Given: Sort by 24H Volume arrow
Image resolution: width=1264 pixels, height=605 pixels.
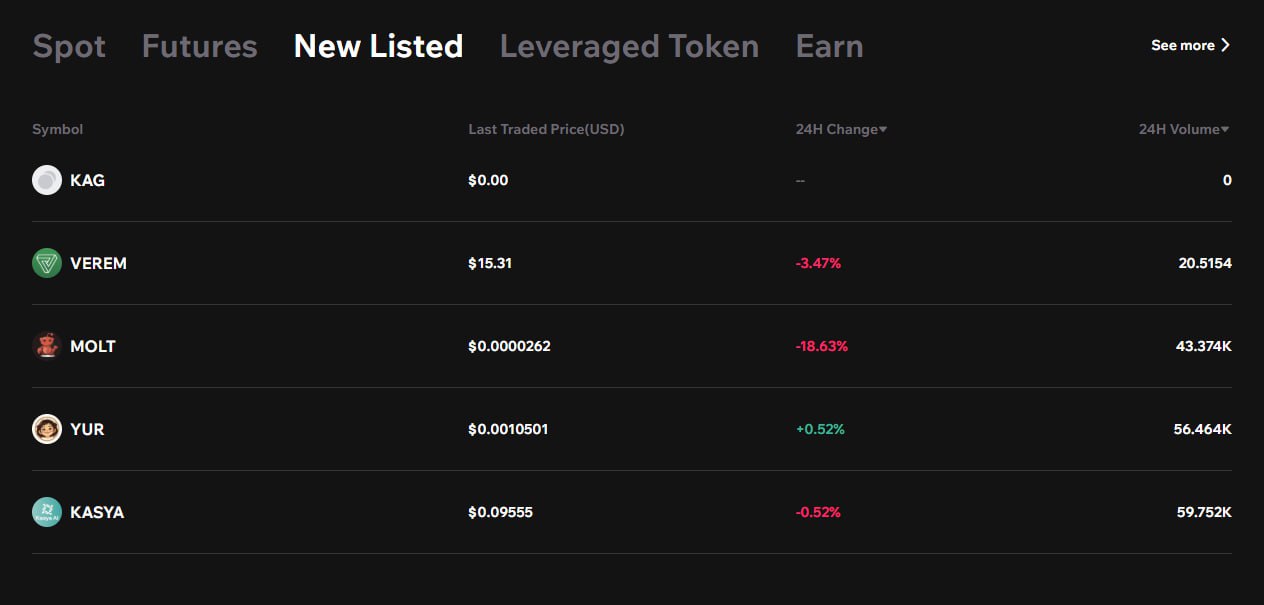Looking at the screenshot, I should point(1225,130).
